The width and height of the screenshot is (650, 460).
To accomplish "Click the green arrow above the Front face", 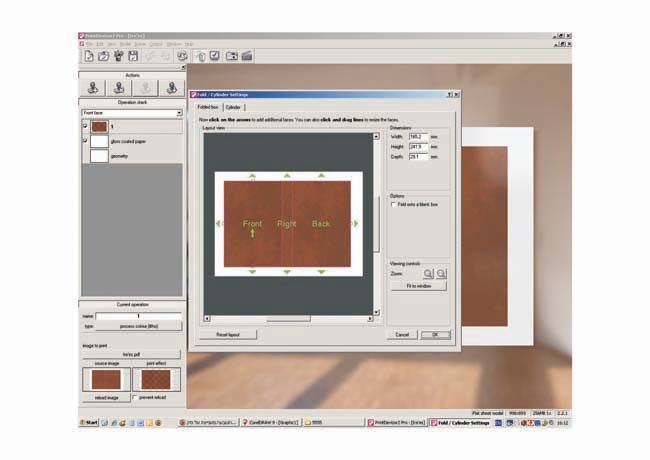I will [252, 176].
